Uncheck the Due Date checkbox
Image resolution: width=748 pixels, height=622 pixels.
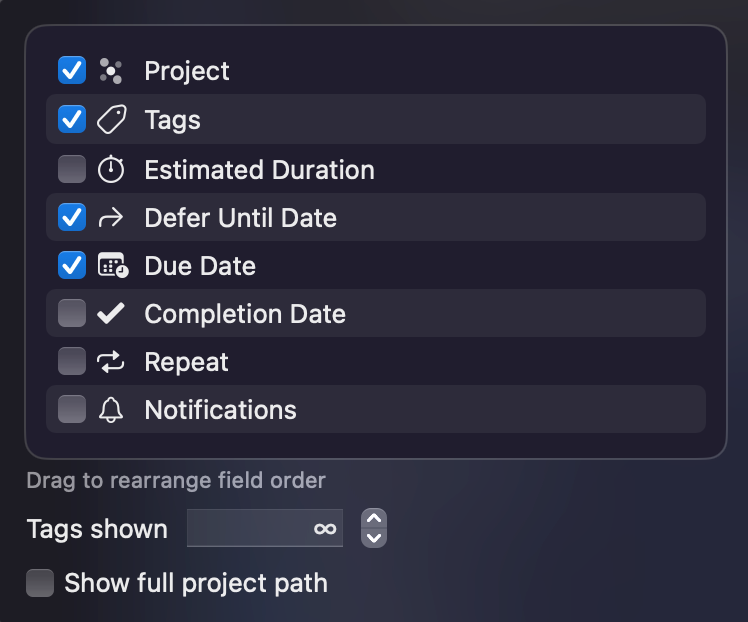pos(72,265)
